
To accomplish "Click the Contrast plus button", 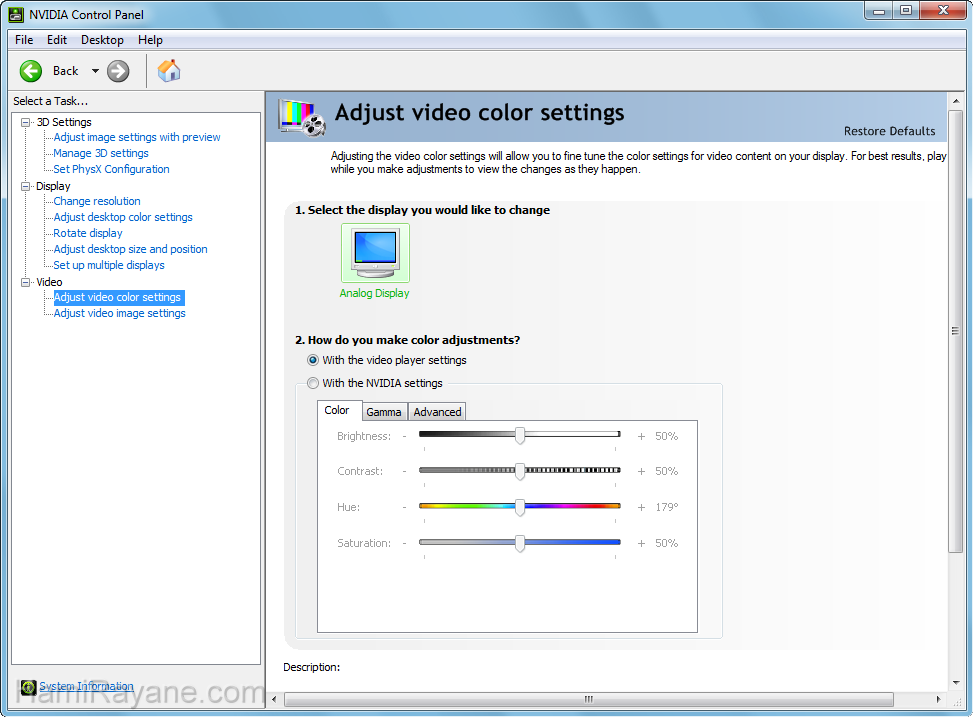I will tap(641, 472).
